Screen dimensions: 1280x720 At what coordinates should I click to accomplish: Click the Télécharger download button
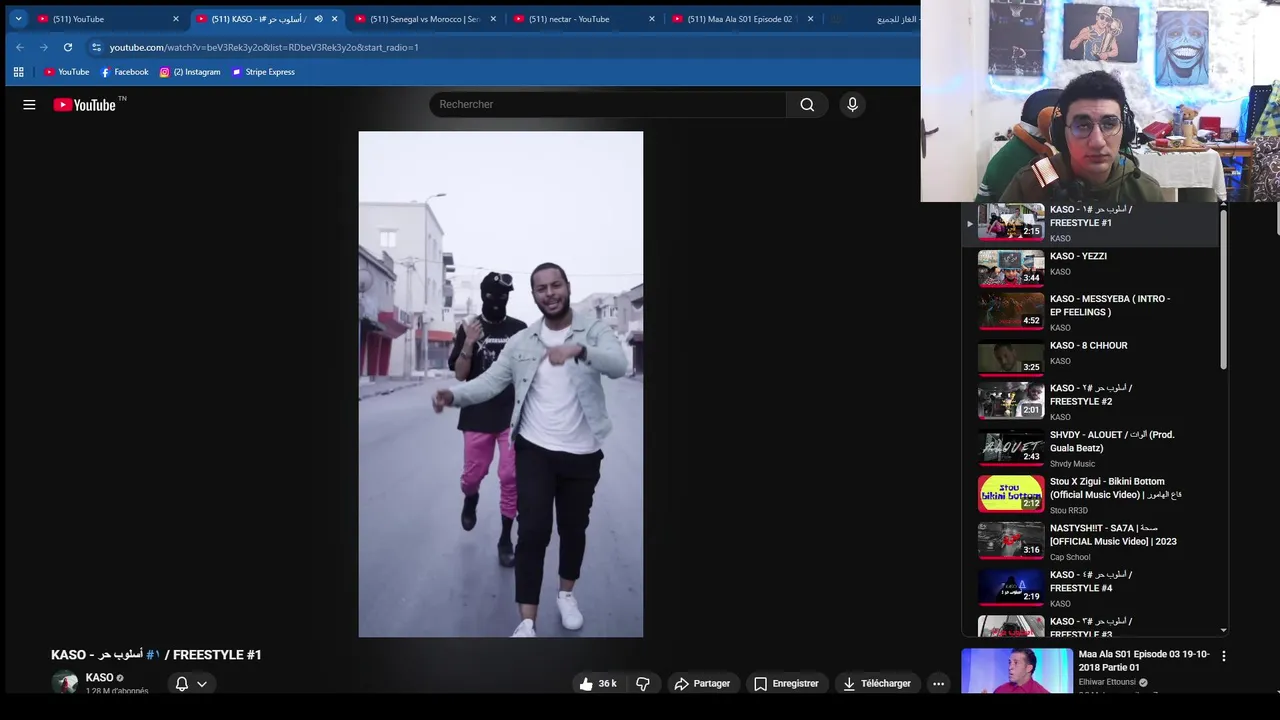pos(877,684)
